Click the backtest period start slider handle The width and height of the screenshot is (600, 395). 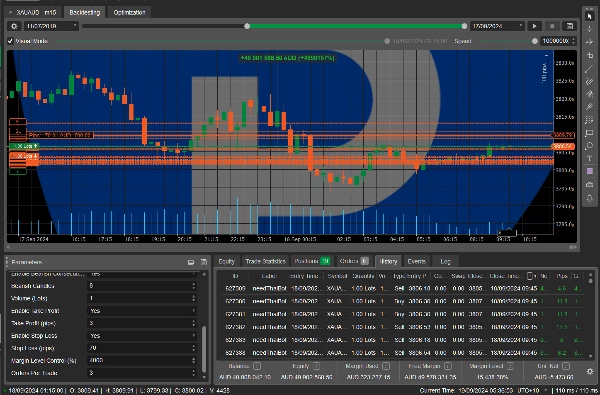click(247, 26)
